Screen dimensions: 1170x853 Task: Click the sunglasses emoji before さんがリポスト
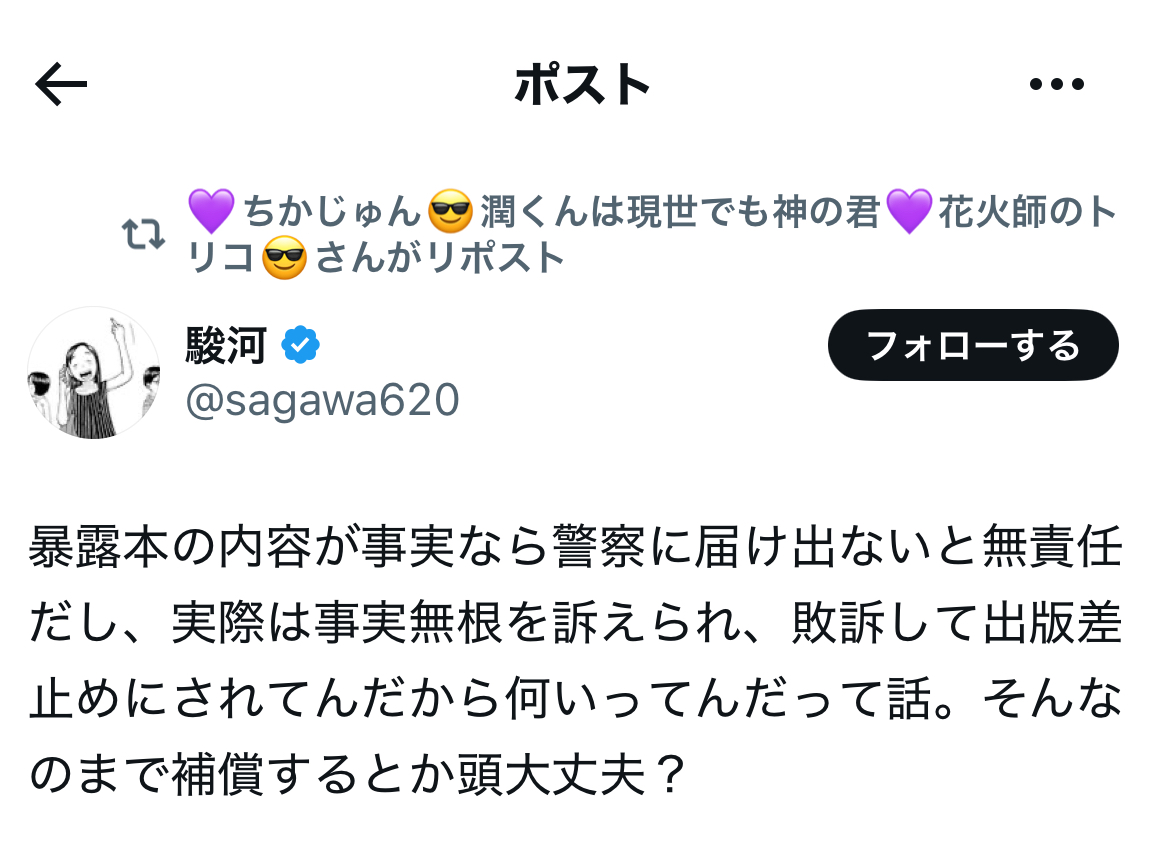point(285,257)
